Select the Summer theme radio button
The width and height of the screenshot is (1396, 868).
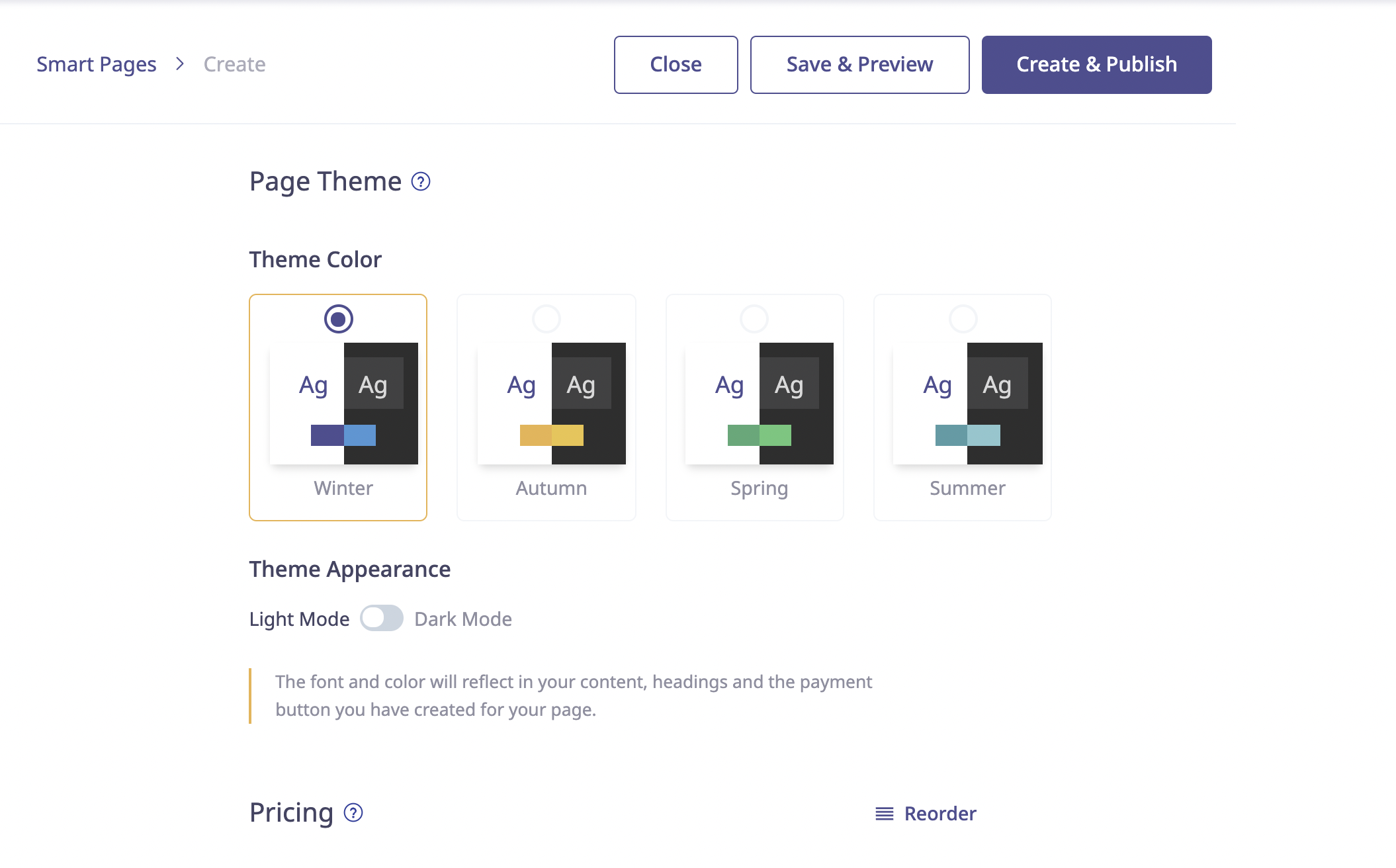pyautogui.click(x=963, y=319)
